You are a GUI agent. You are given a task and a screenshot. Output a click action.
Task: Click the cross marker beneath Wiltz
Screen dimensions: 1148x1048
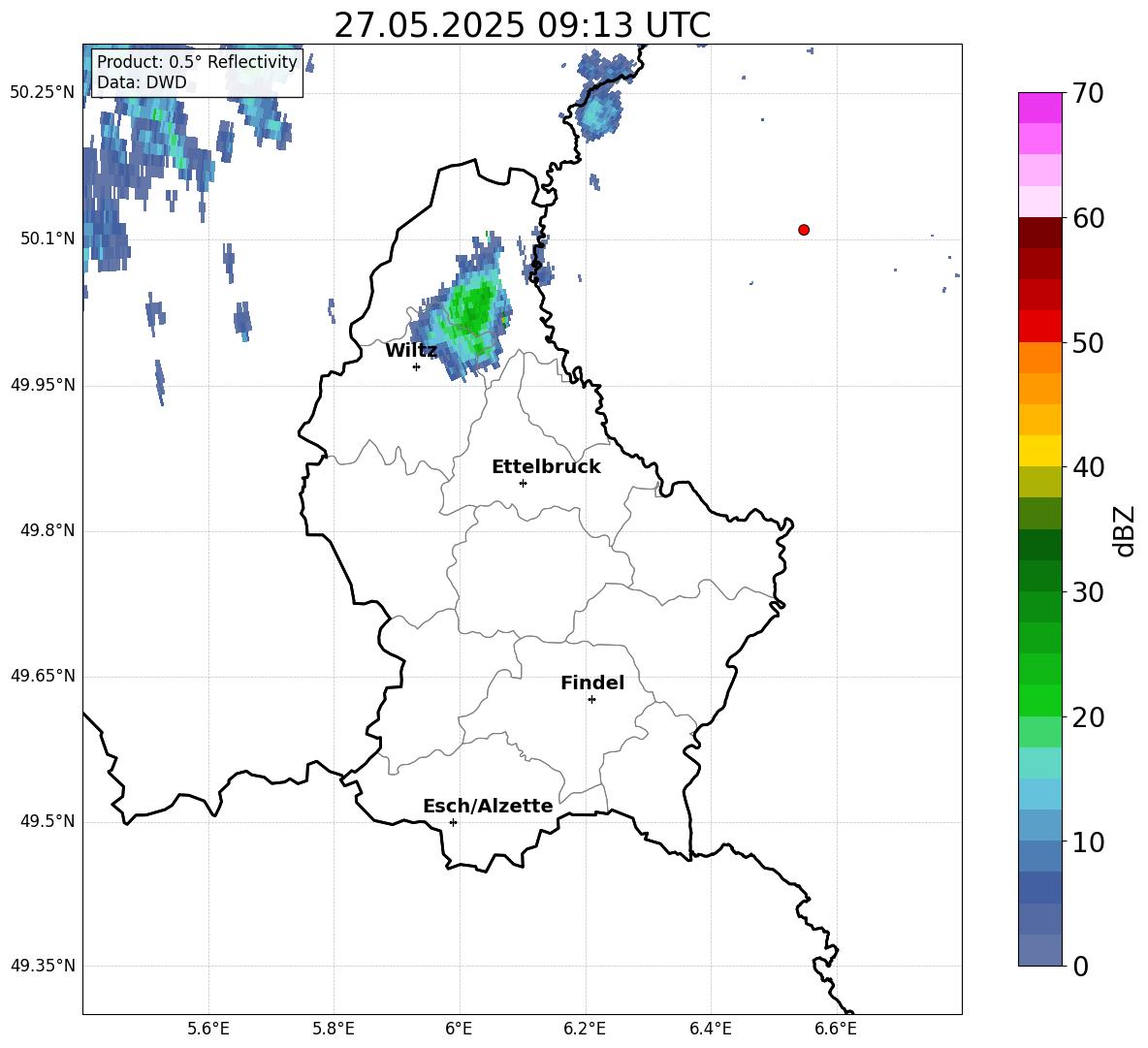pyautogui.click(x=417, y=366)
